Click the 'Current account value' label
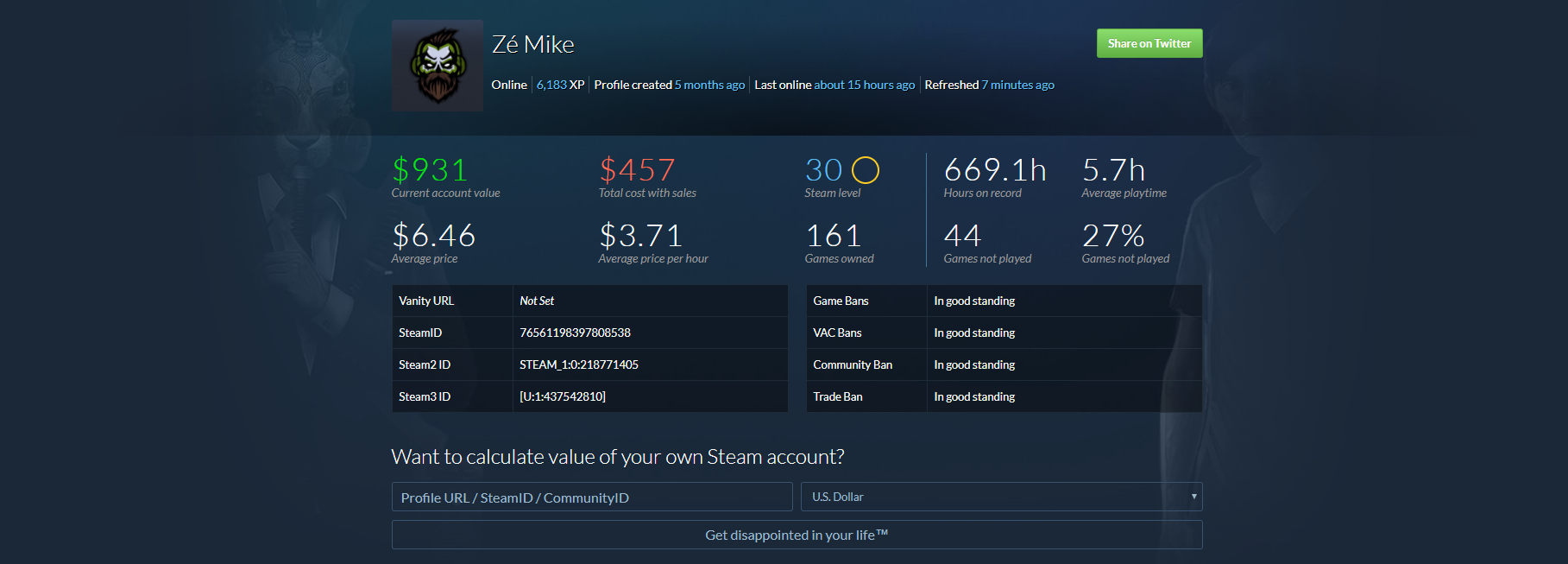Viewport: 1568px width, 564px height. 445,193
